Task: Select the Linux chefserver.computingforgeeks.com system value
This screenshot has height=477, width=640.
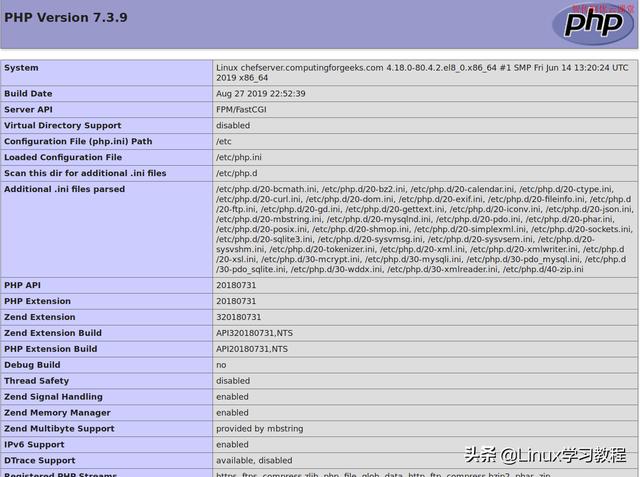Action: point(422,73)
